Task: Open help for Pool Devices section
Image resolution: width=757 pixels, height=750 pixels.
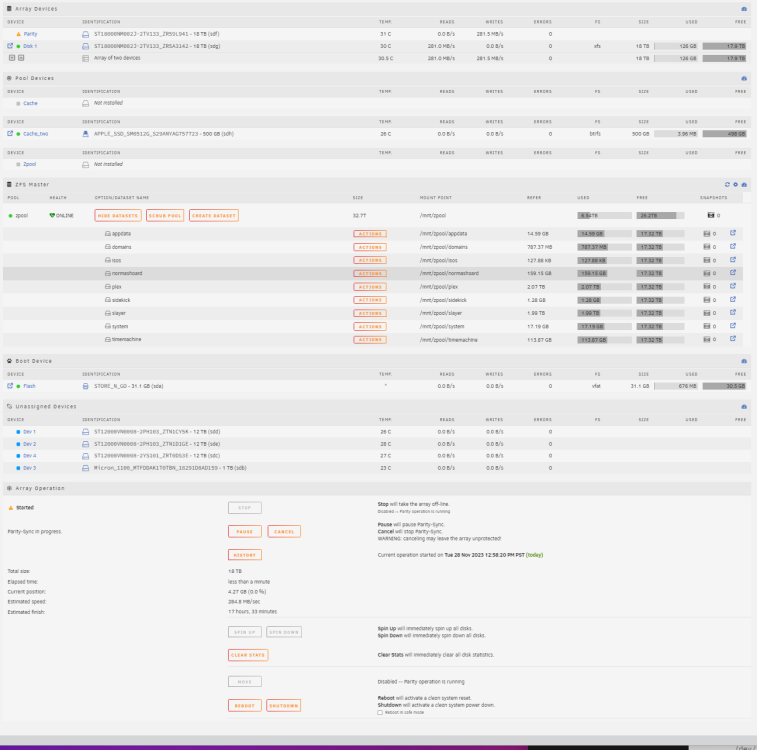Action: coord(743,78)
